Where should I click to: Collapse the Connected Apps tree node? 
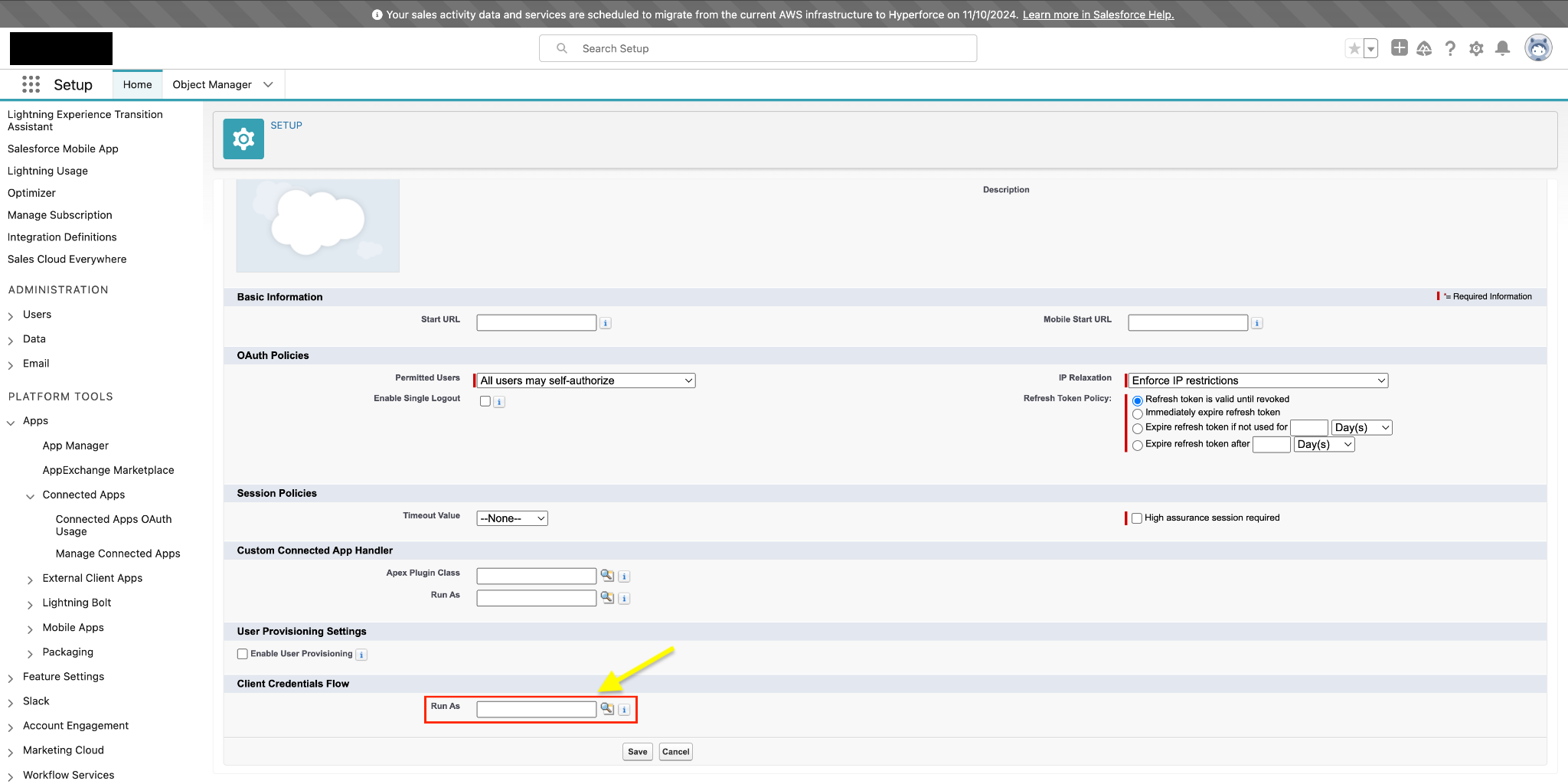coord(31,496)
